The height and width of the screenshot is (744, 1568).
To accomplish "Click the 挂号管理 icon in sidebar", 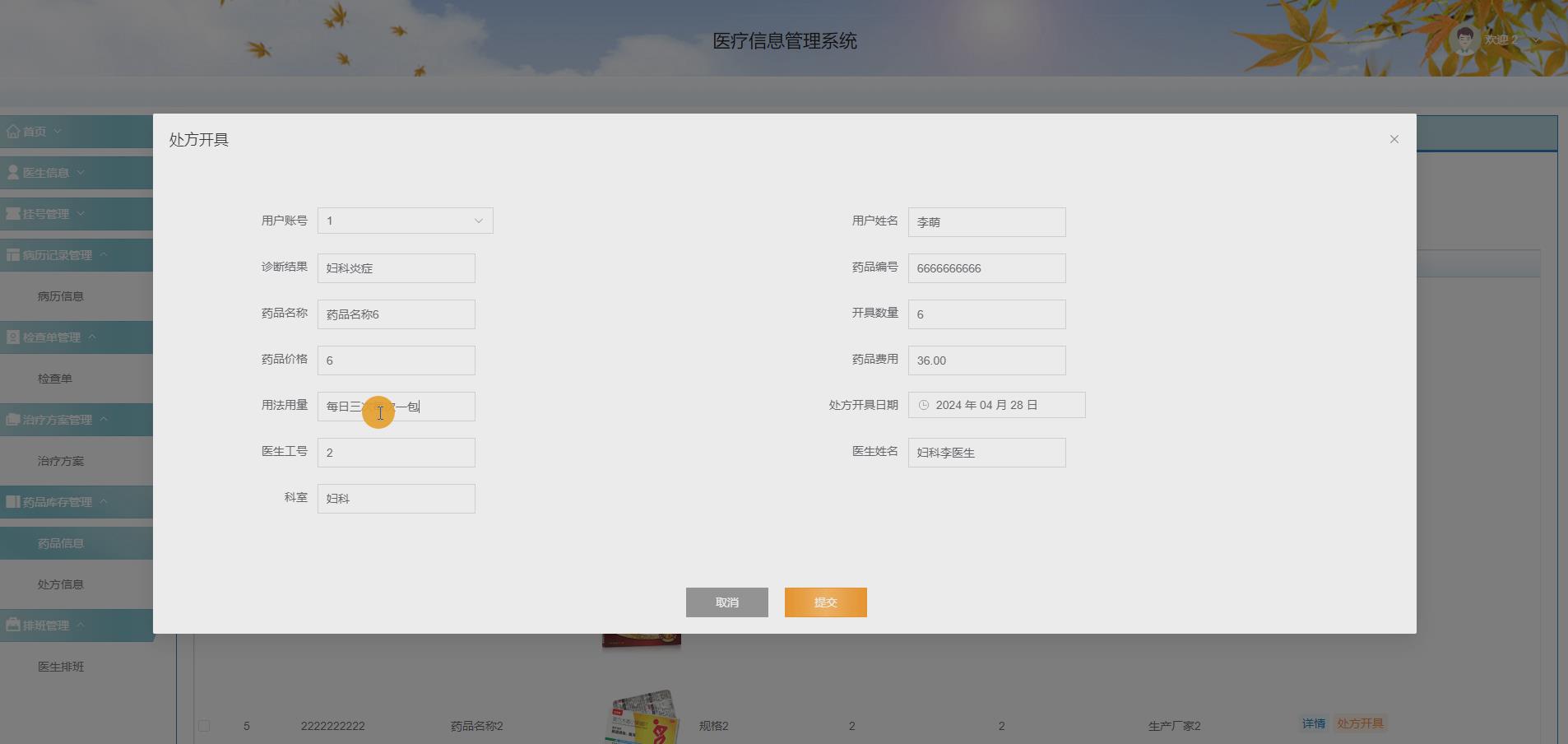I will pyautogui.click(x=12, y=213).
